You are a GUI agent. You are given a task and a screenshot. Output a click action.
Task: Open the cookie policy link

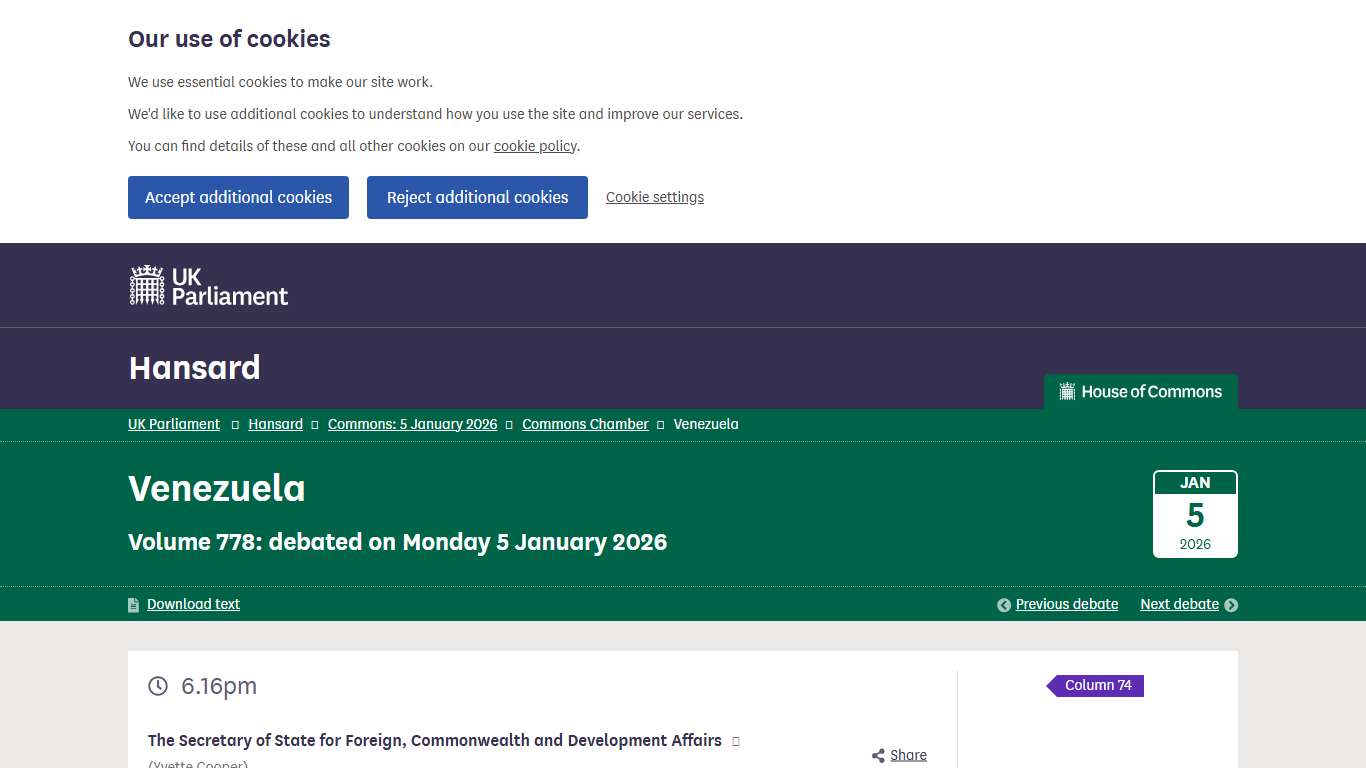point(534,146)
